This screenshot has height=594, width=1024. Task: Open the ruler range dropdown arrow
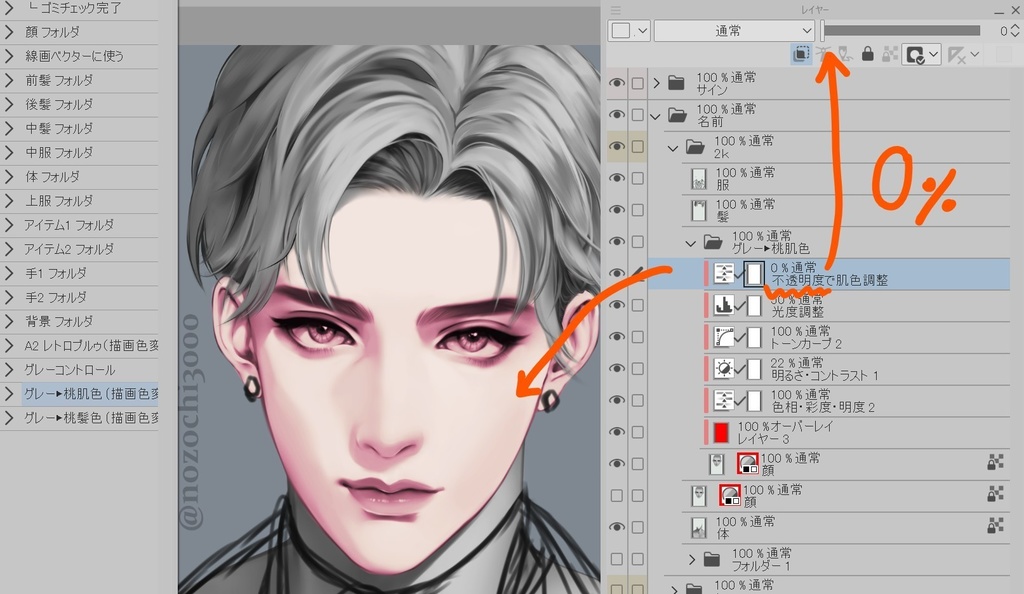[975, 55]
